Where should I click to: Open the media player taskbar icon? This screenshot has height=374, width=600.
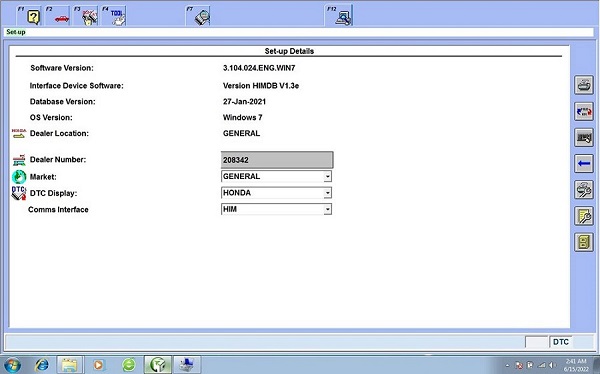(98, 365)
